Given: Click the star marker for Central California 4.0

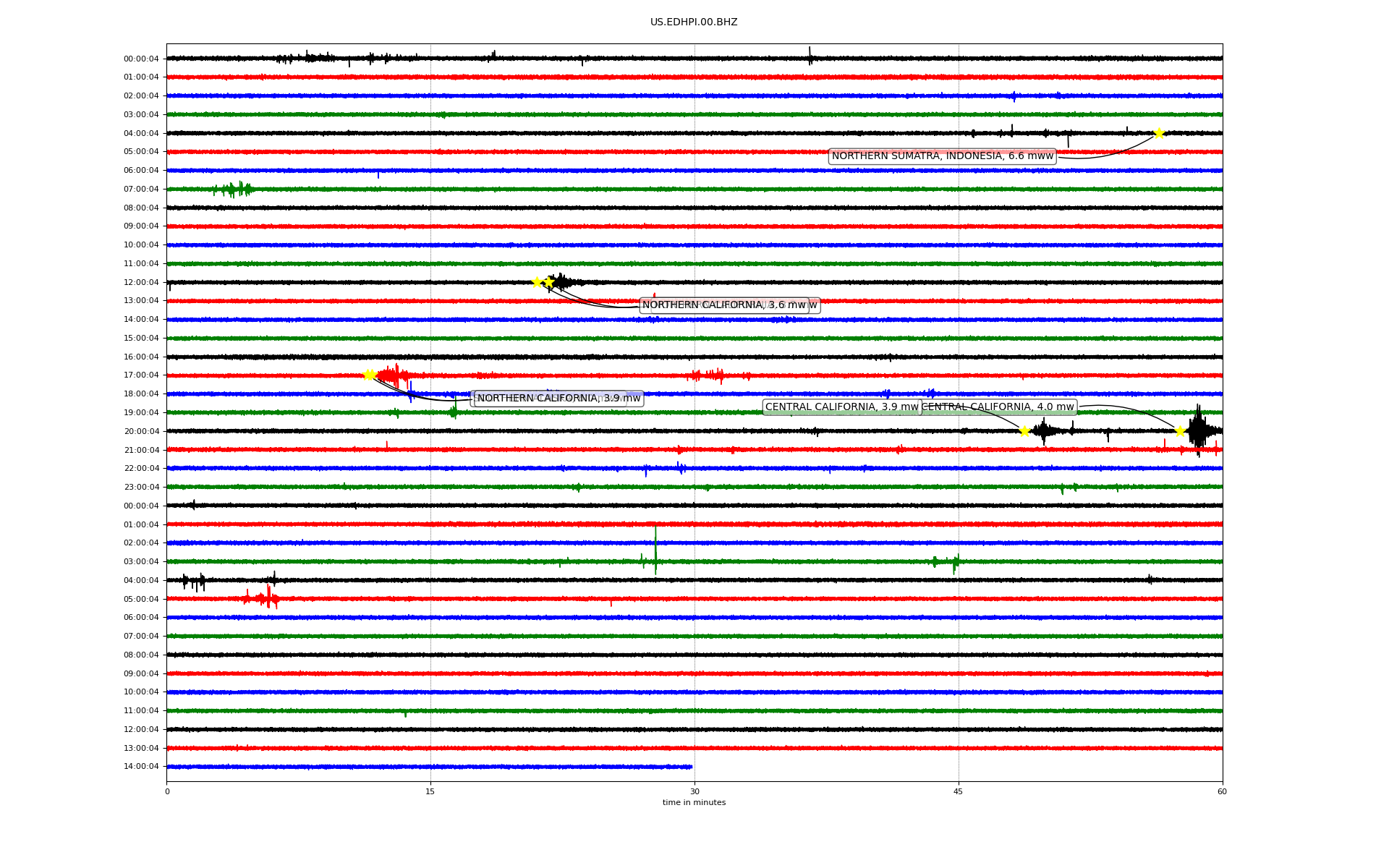Looking at the screenshot, I should click(1180, 432).
